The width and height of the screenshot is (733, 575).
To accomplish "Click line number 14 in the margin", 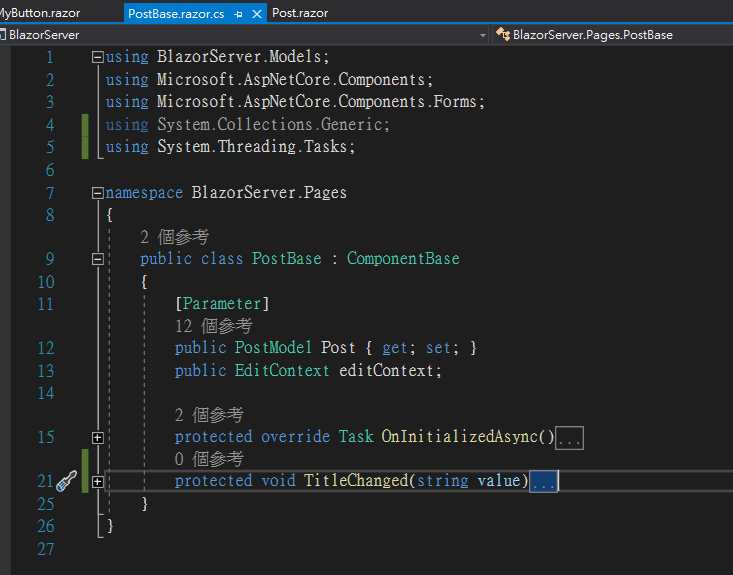I will tap(46, 393).
